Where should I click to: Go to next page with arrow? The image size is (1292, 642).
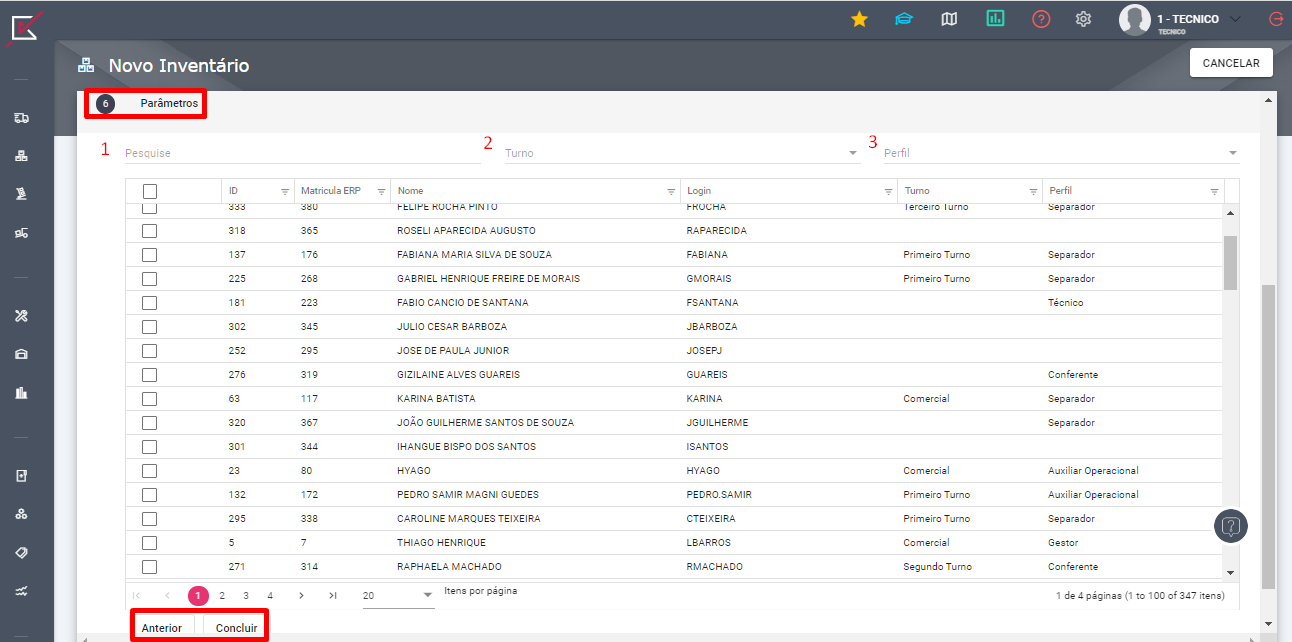(301, 596)
